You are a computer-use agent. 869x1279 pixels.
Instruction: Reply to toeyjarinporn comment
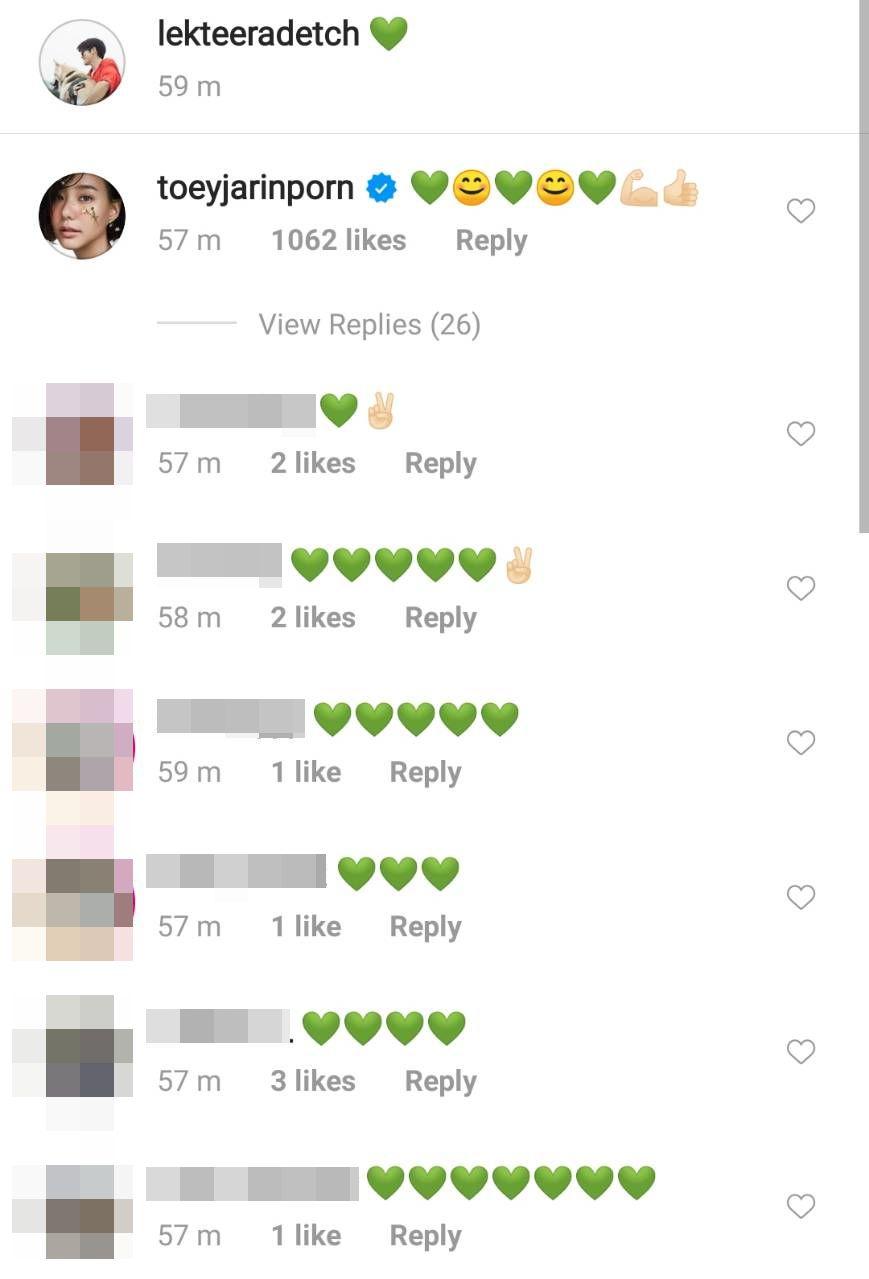[491, 241]
